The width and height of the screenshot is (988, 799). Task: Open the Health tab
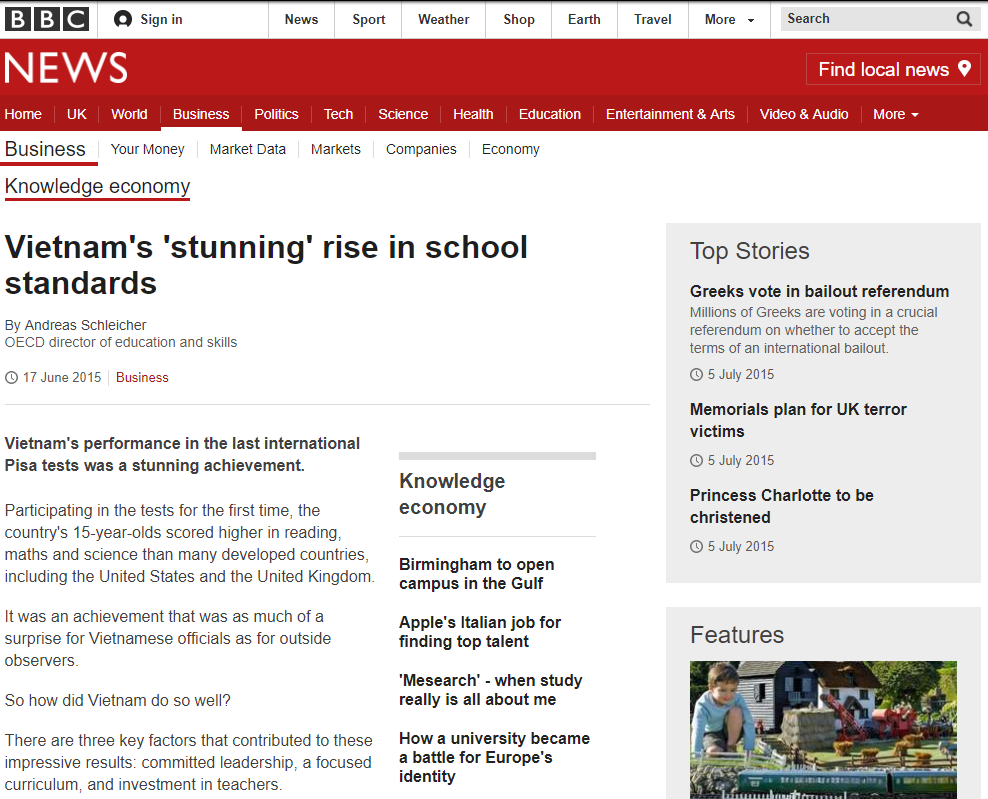tap(473, 114)
